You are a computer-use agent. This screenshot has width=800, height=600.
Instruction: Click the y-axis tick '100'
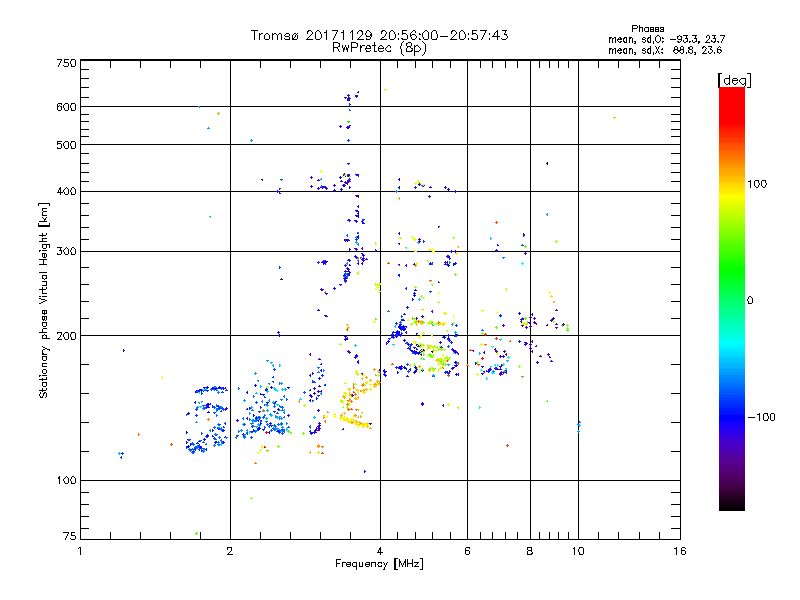(67, 481)
